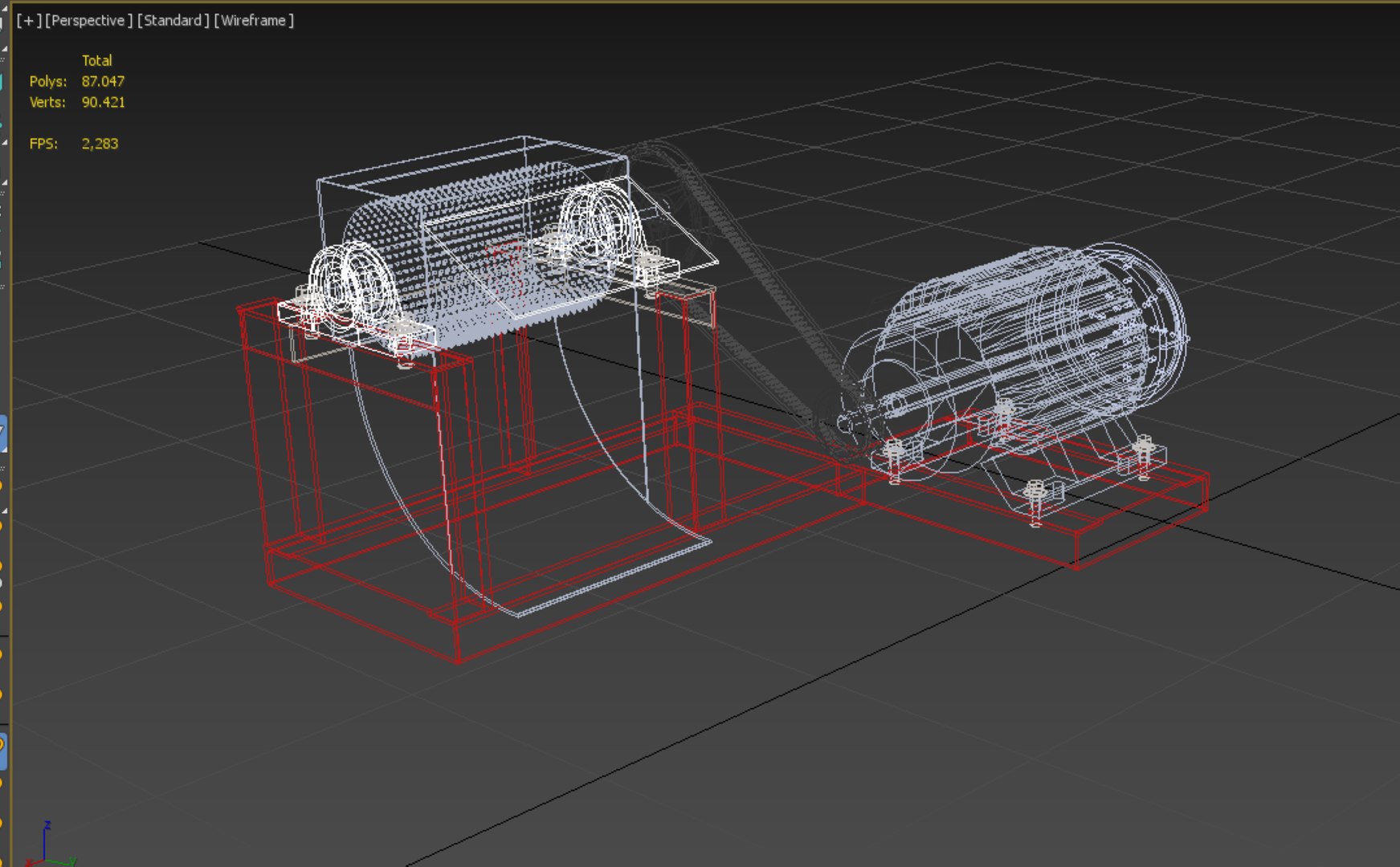This screenshot has height=867, width=1400.
Task: Select the rear-right motor mounting bolt
Action: [x=1143, y=456]
